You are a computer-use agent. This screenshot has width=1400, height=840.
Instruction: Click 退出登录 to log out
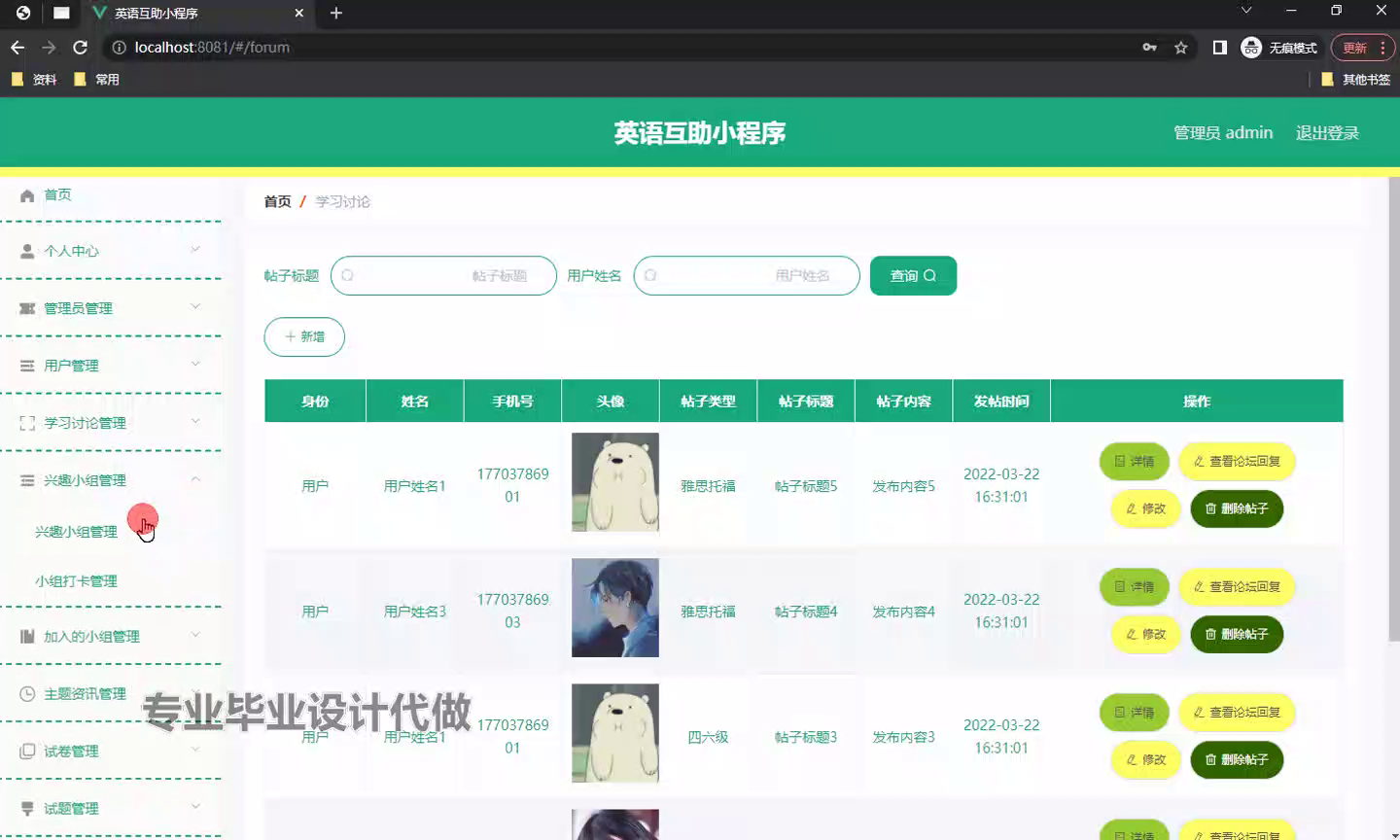point(1327,133)
